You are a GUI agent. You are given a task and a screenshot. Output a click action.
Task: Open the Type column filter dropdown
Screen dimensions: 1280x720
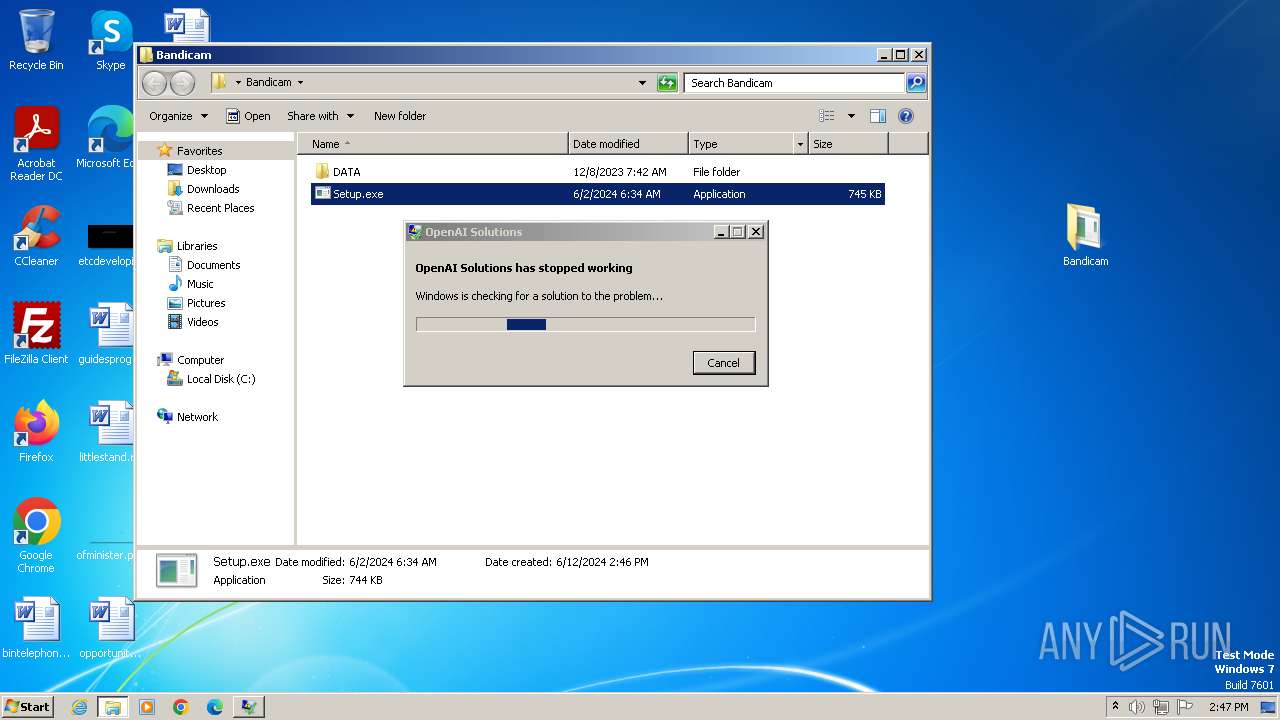tap(800, 144)
